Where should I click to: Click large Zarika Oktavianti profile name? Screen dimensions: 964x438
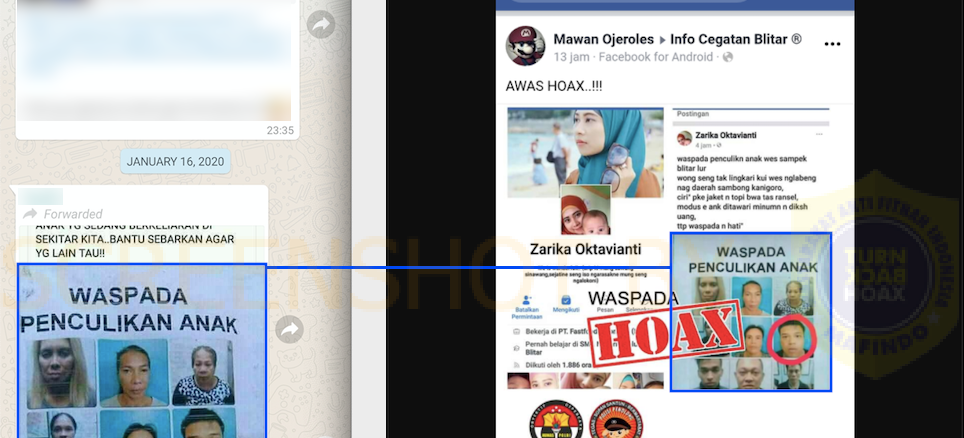[585, 250]
